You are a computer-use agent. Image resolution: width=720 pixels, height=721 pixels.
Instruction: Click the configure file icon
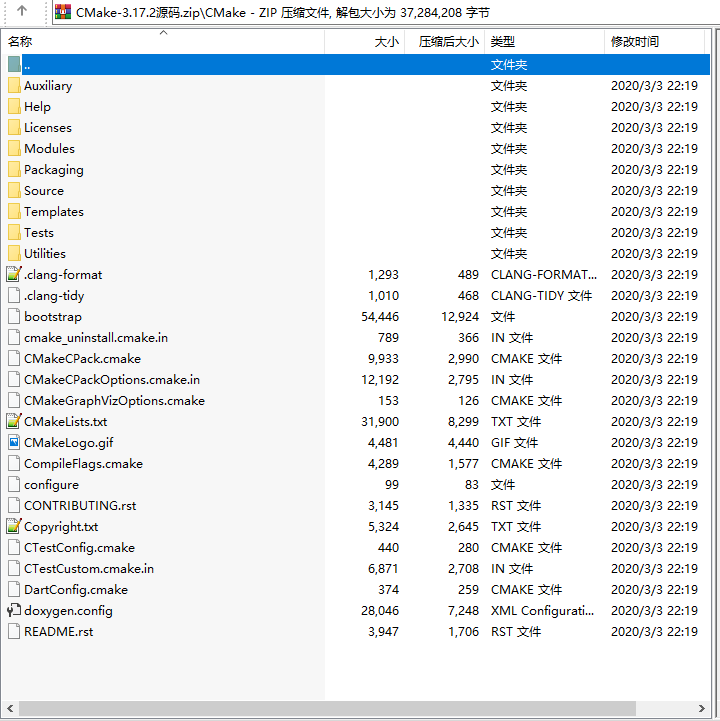coord(14,485)
